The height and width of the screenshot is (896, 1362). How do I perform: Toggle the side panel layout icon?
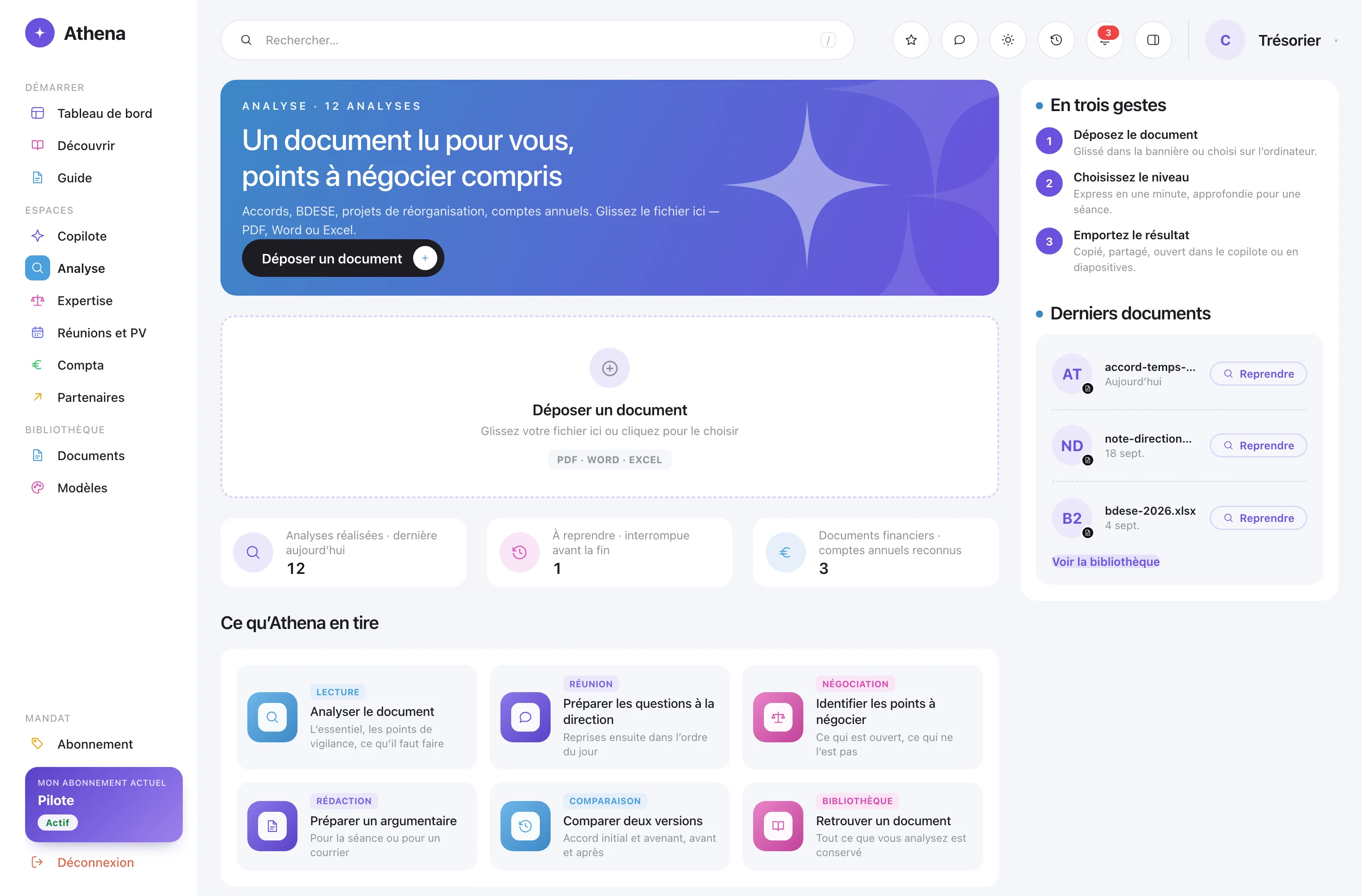pos(1153,40)
